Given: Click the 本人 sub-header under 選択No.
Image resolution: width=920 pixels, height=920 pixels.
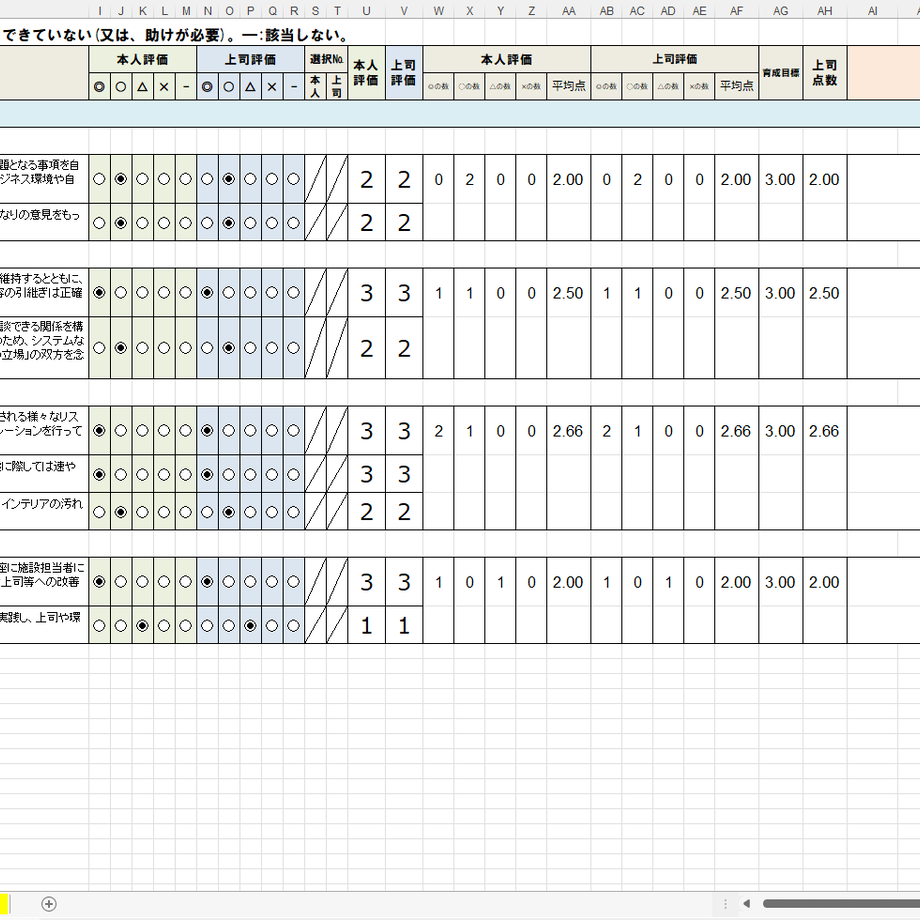Looking at the screenshot, I should pyautogui.click(x=315, y=86).
